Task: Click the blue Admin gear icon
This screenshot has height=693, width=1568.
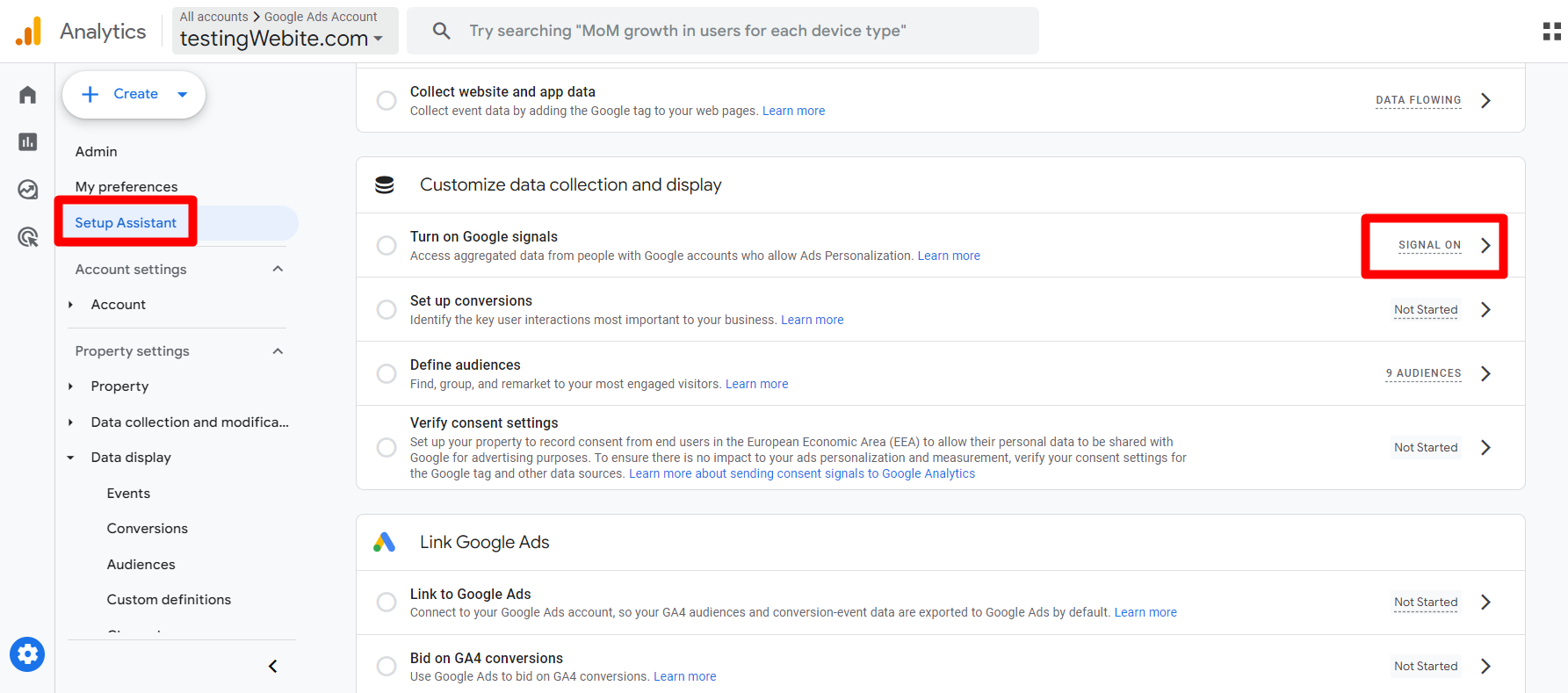Action: pos(27,654)
